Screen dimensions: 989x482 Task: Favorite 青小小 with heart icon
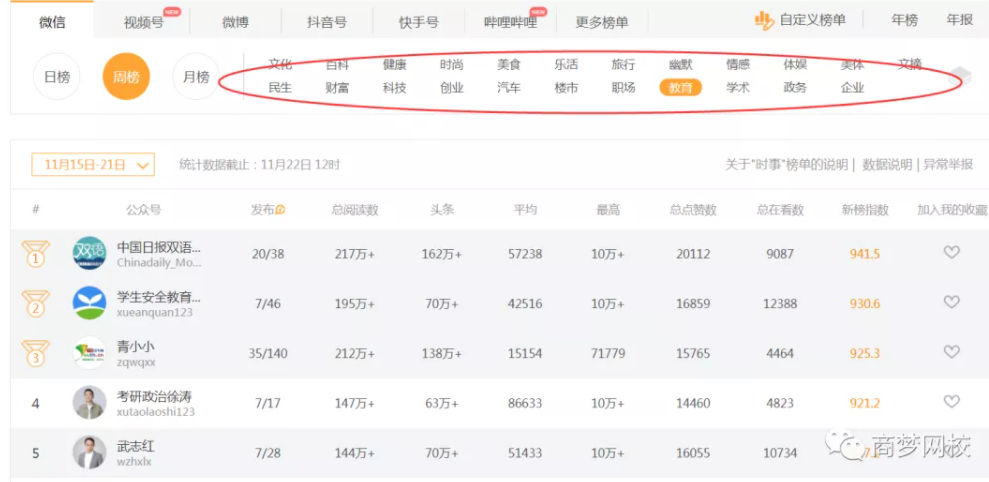coord(951,352)
